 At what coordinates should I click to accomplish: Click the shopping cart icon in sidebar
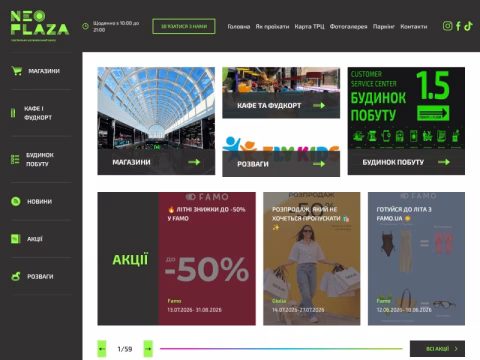[x=16, y=71]
